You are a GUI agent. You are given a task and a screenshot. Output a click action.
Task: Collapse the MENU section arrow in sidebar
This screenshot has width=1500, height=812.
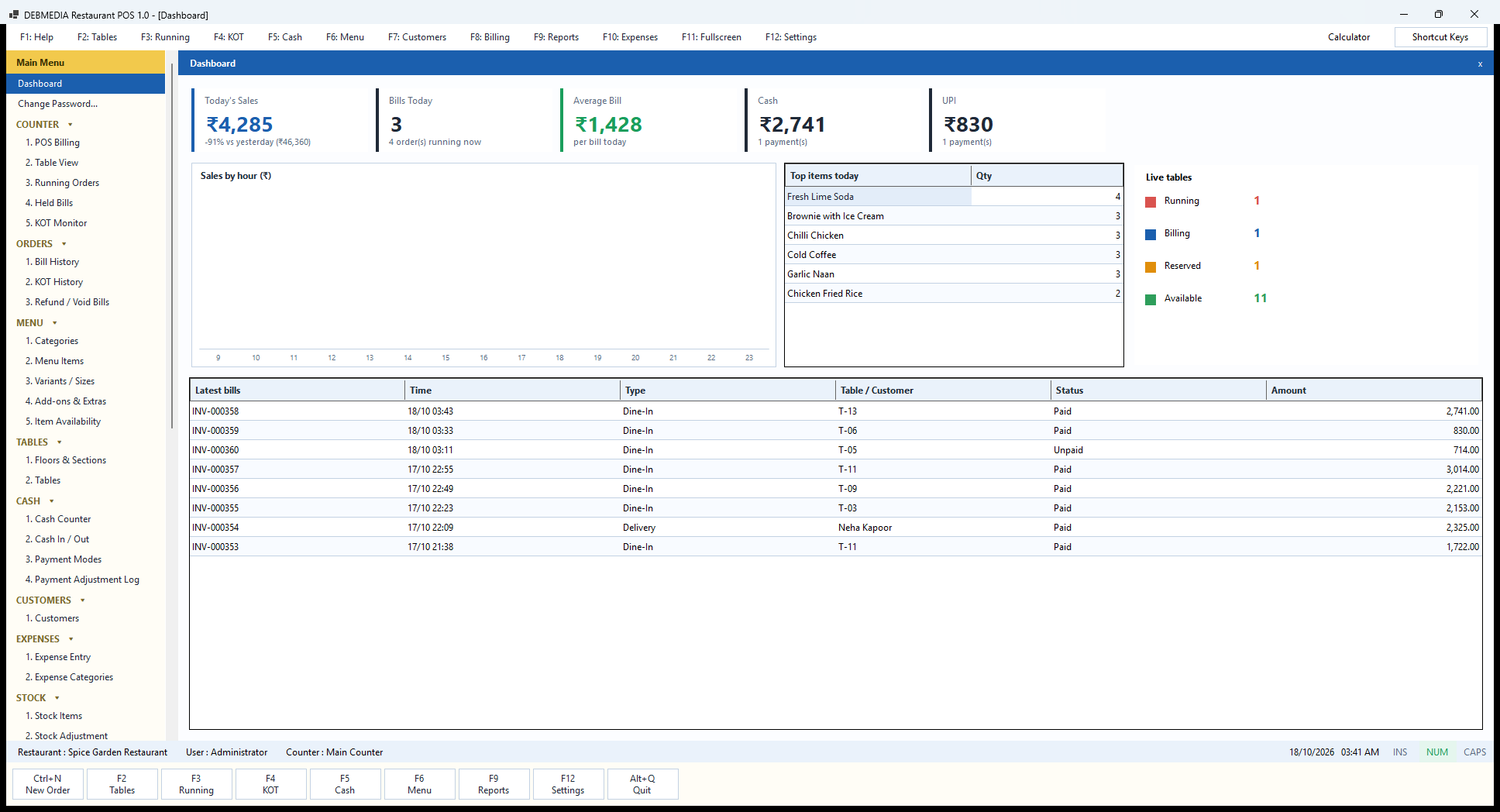click(55, 323)
